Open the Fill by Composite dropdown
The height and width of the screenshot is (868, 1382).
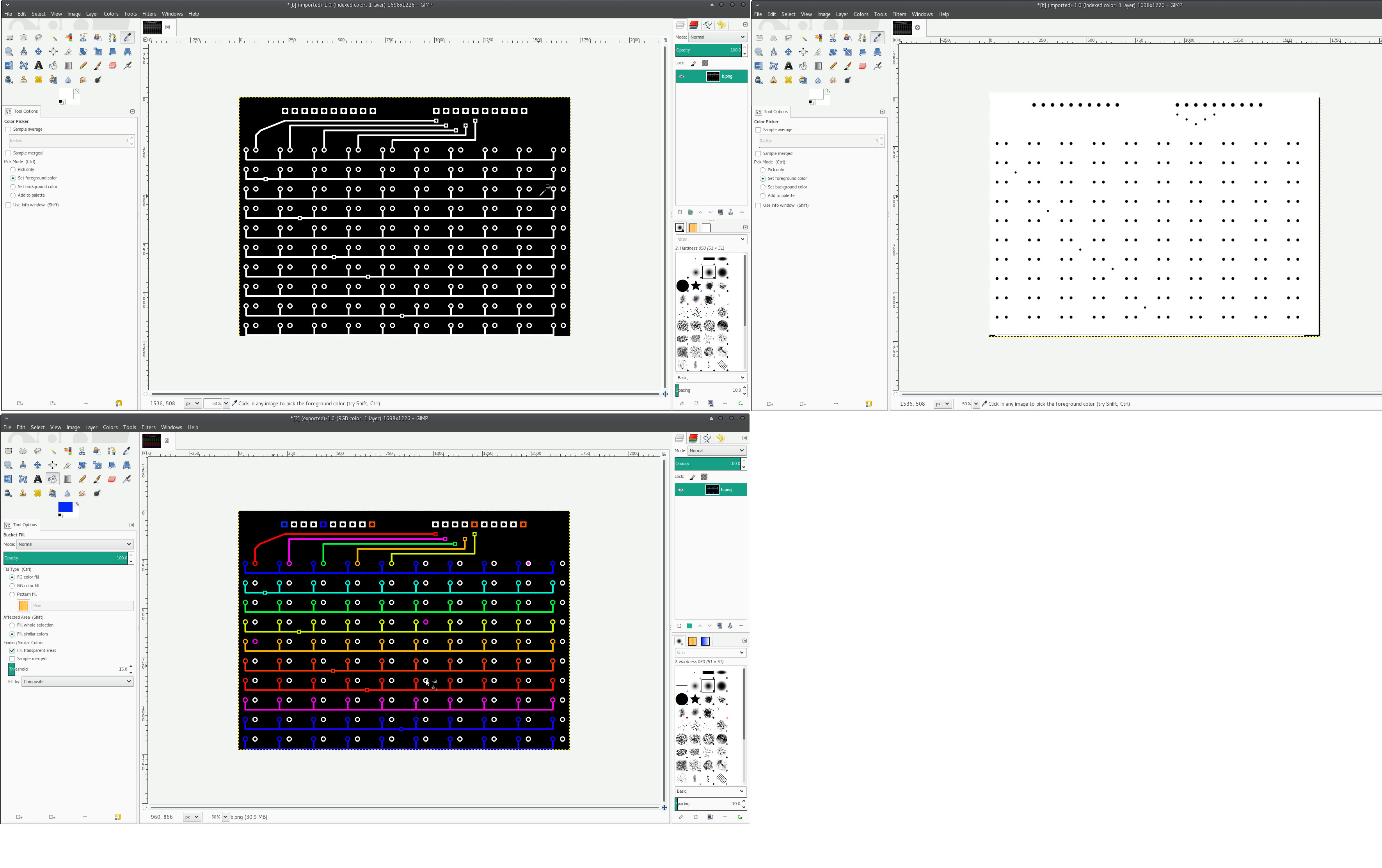(x=77, y=682)
